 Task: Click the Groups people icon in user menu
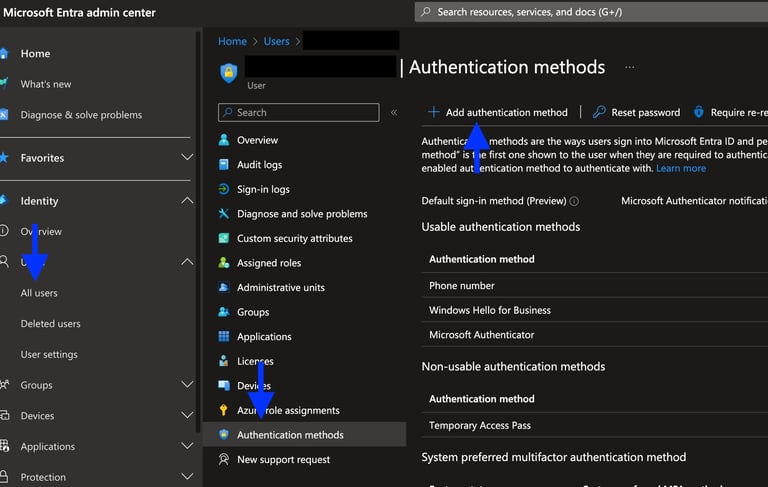[224, 312]
